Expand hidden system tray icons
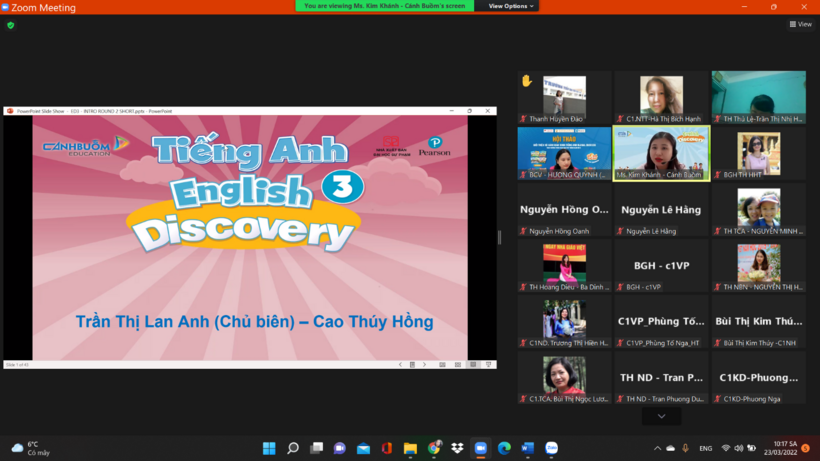The image size is (820, 461). [x=657, y=448]
